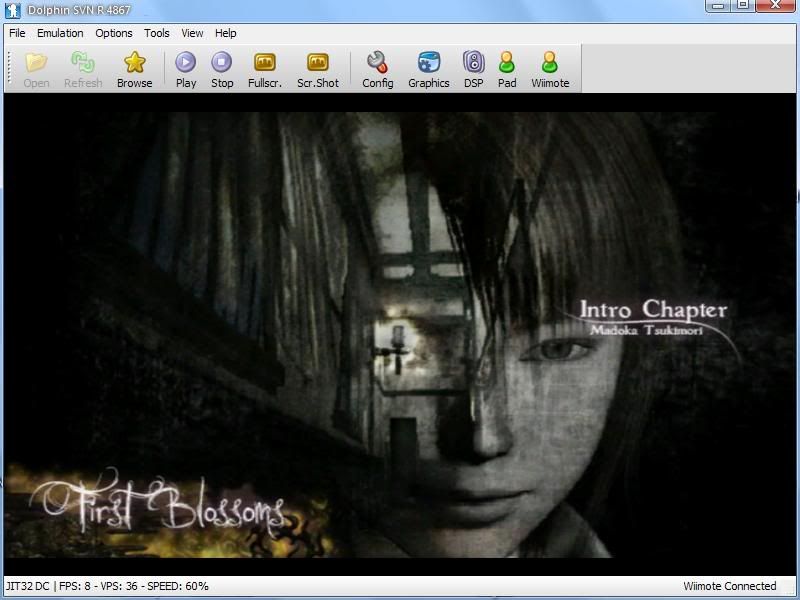Start emulation with the Play icon
Viewport: 800px width, 600px height.
click(186, 62)
